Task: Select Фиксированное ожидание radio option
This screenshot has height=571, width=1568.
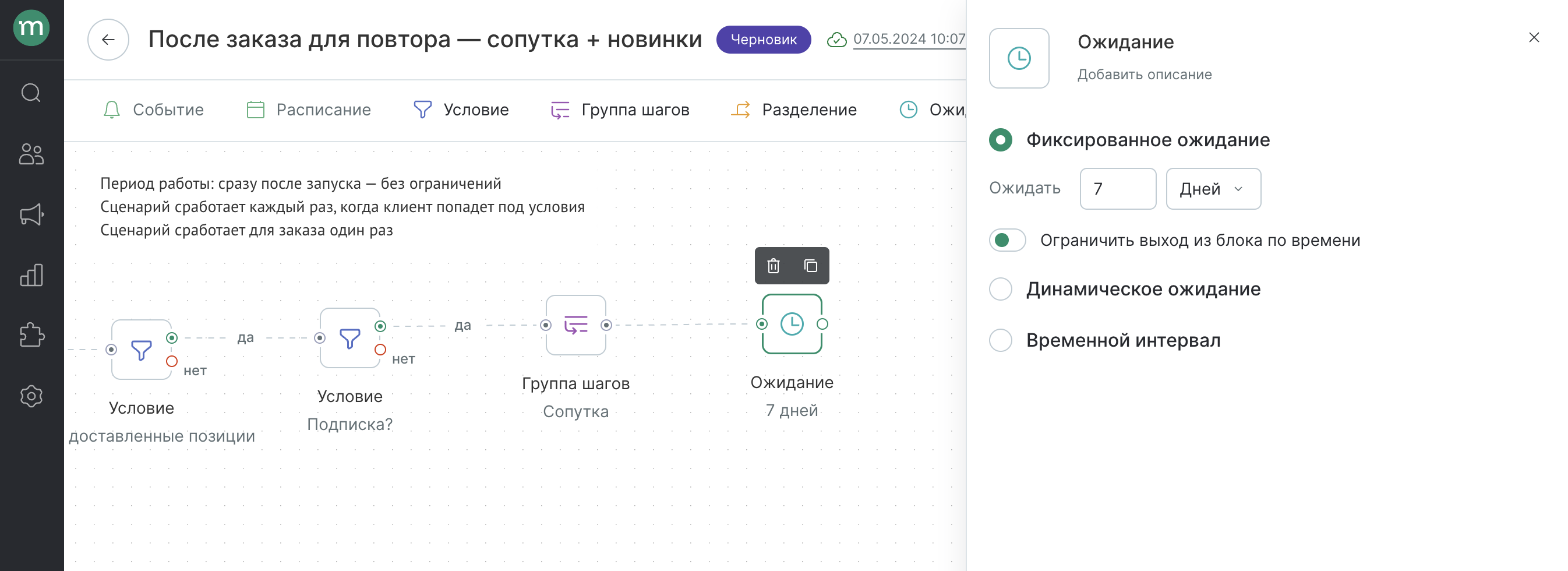Action: coord(1000,140)
